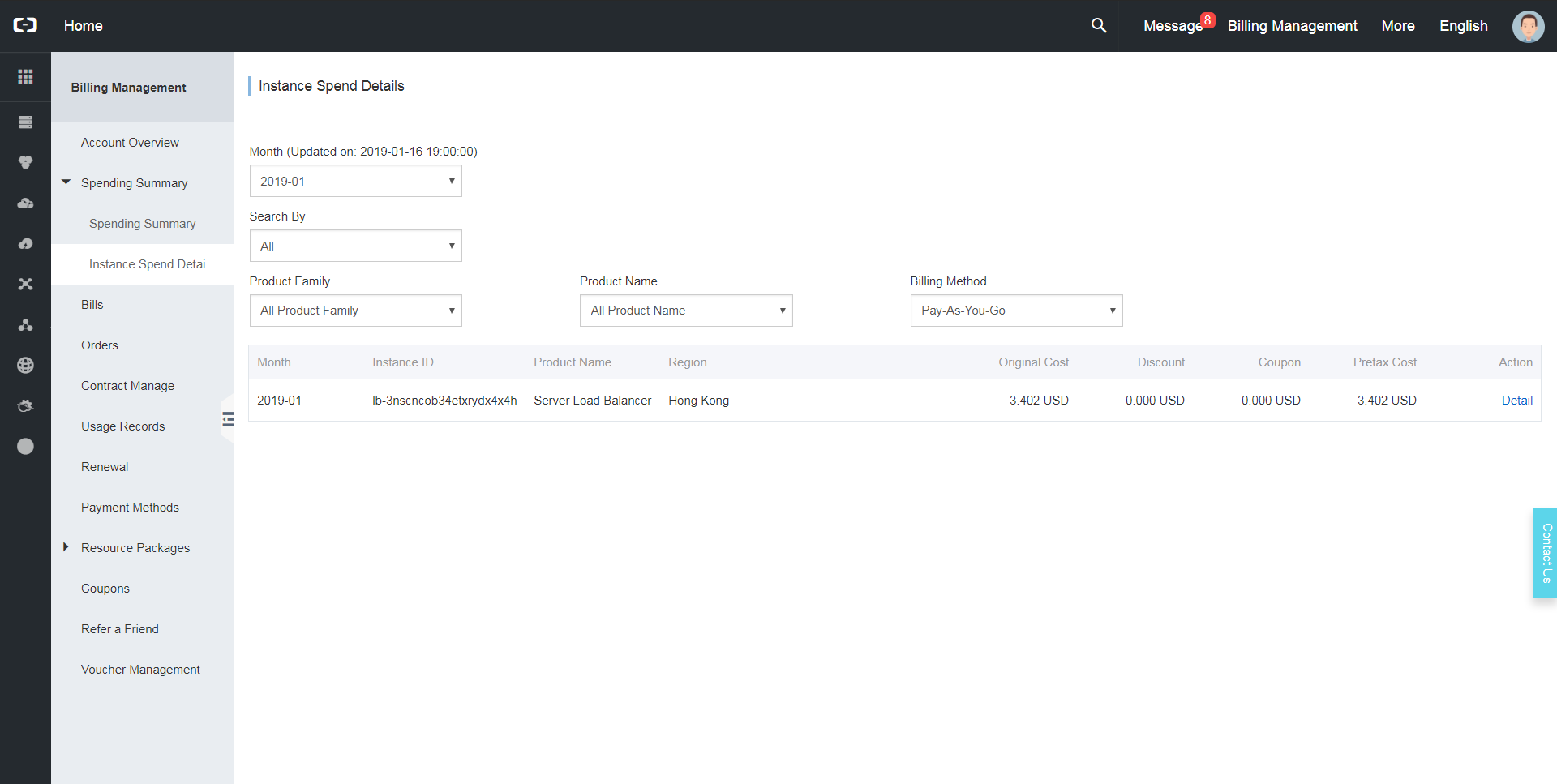Open the user avatar profile menu

(x=1528, y=26)
